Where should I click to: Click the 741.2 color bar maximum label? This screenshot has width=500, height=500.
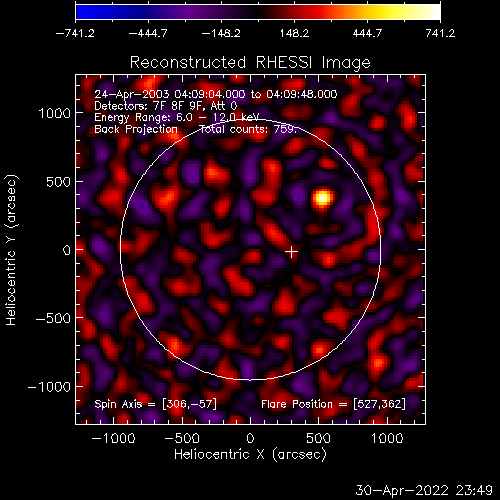click(440, 33)
